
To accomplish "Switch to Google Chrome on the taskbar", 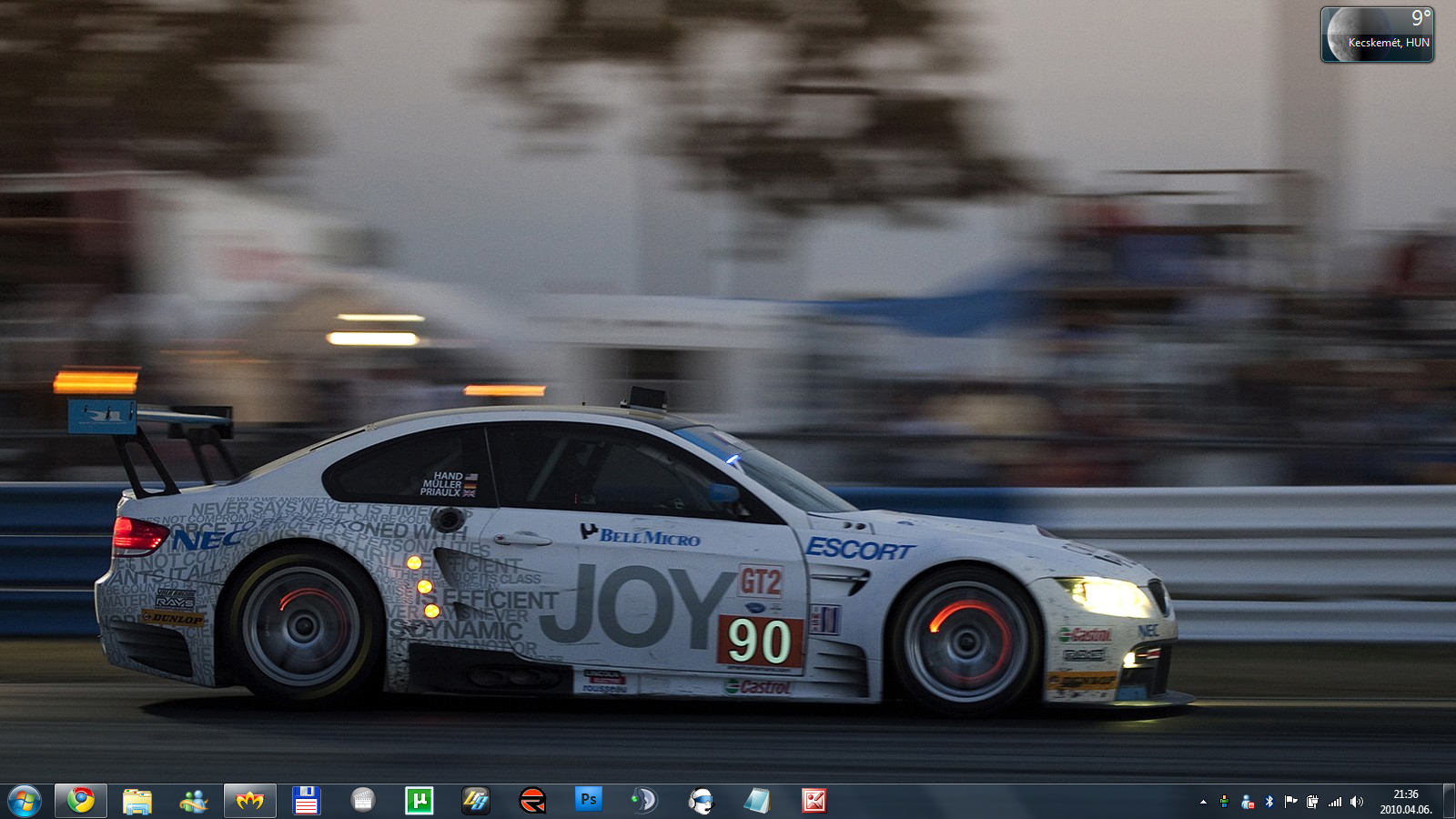I will (81, 801).
